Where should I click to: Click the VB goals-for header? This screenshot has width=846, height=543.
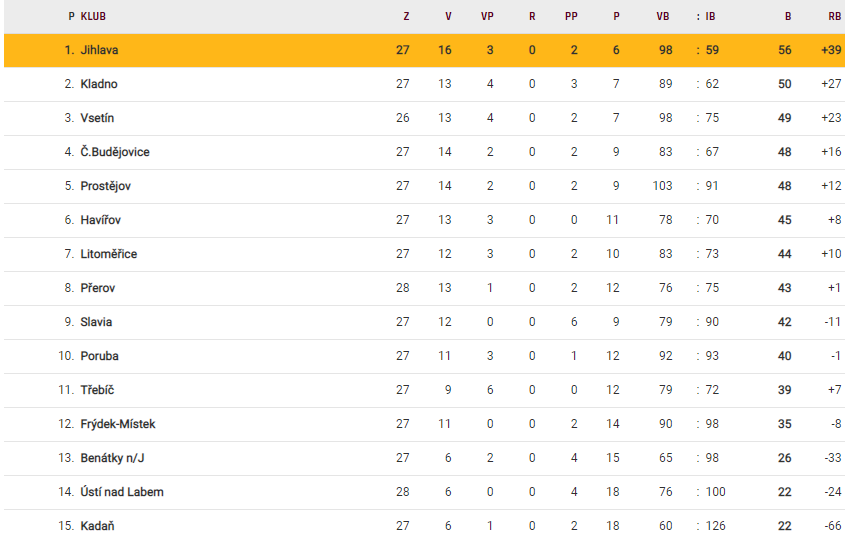click(663, 16)
